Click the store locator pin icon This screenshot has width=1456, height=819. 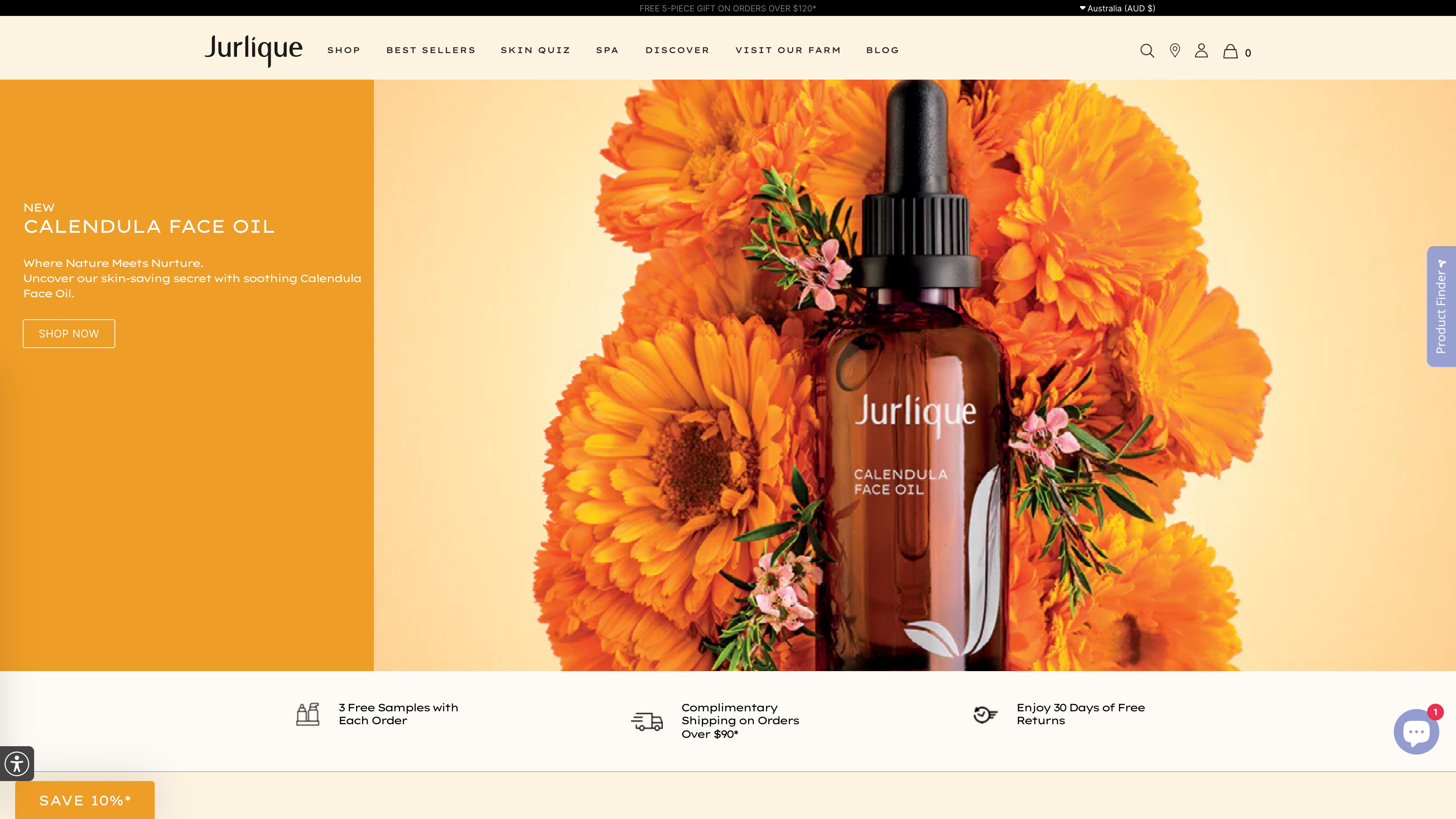(1175, 51)
